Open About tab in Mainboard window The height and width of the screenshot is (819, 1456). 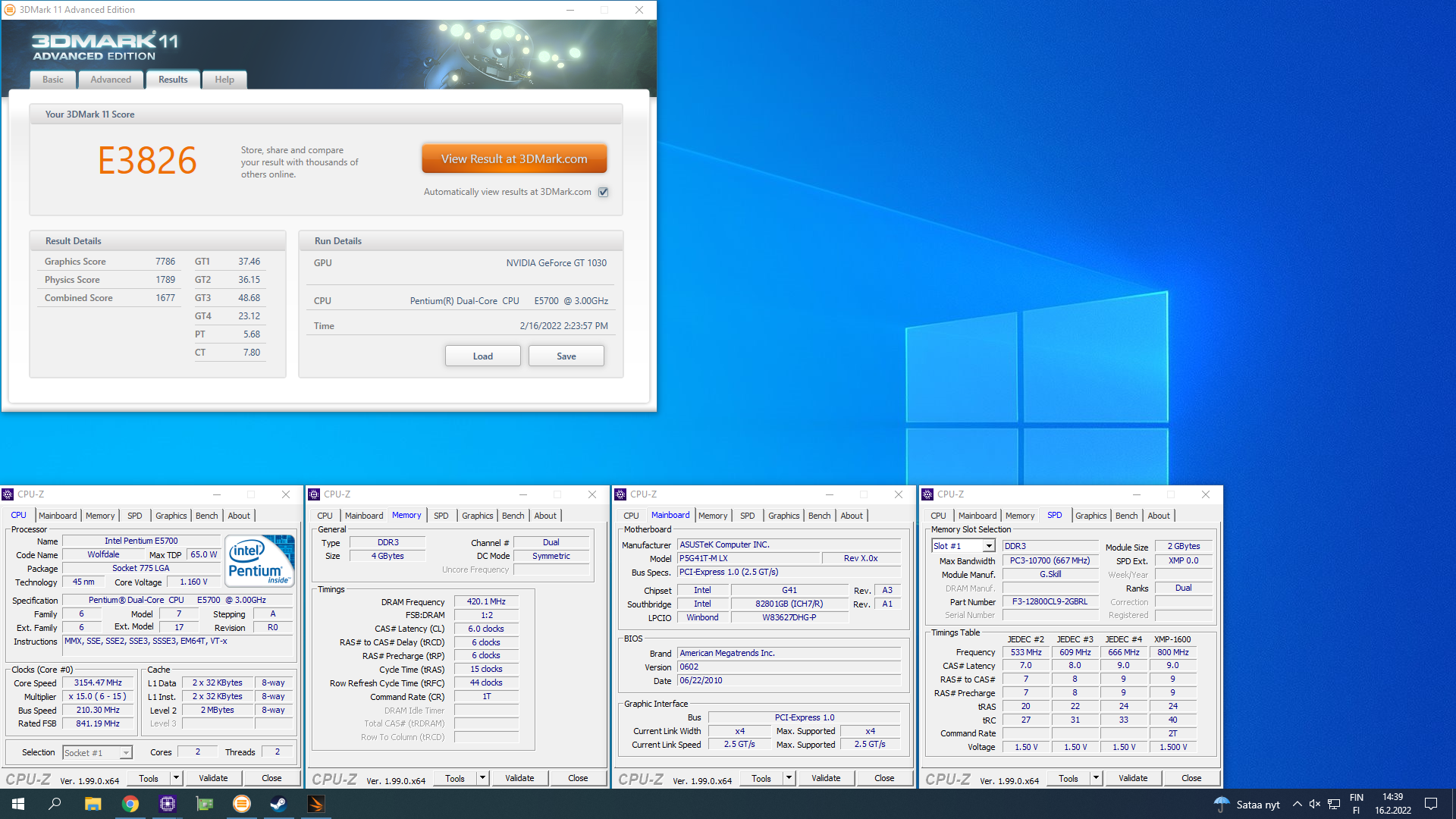pyautogui.click(x=852, y=516)
